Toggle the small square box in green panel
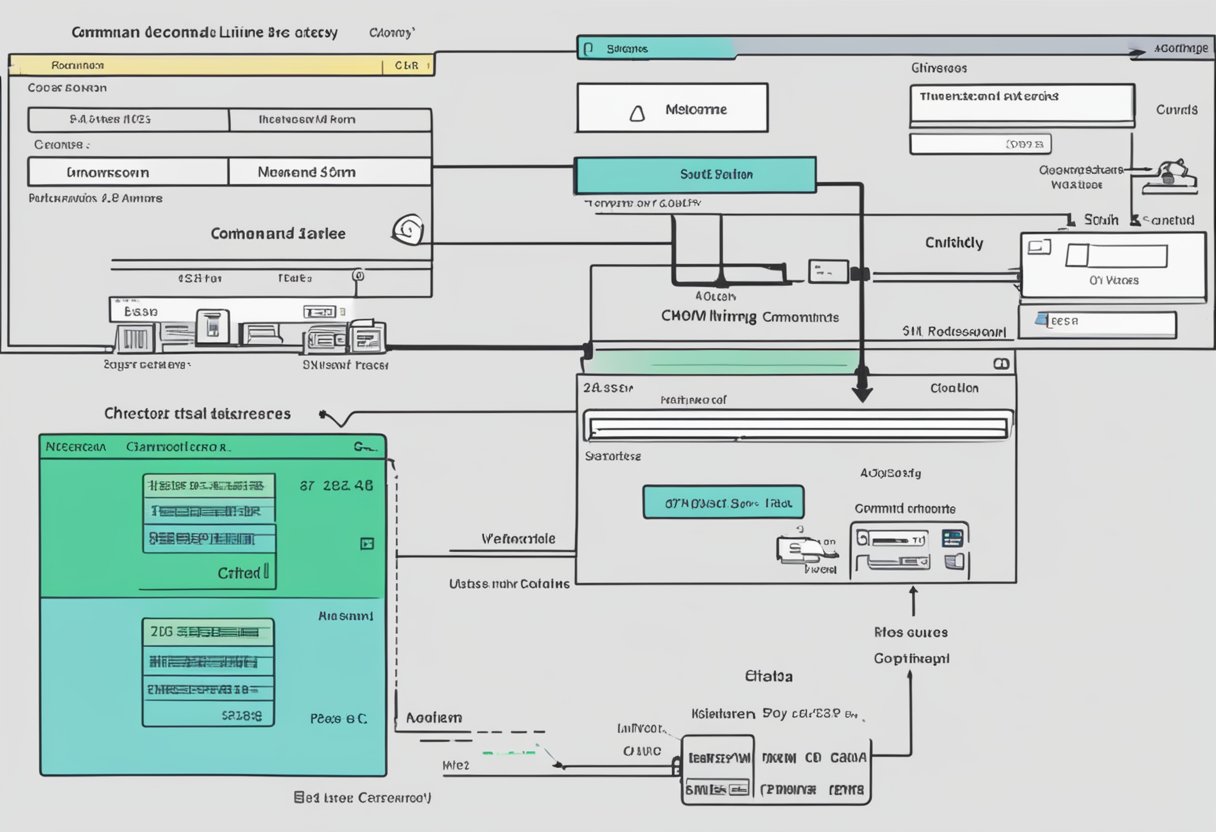Image resolution: width=1216 pixels, height=832 pixels. pyautogui.click(x=366, y=544)
